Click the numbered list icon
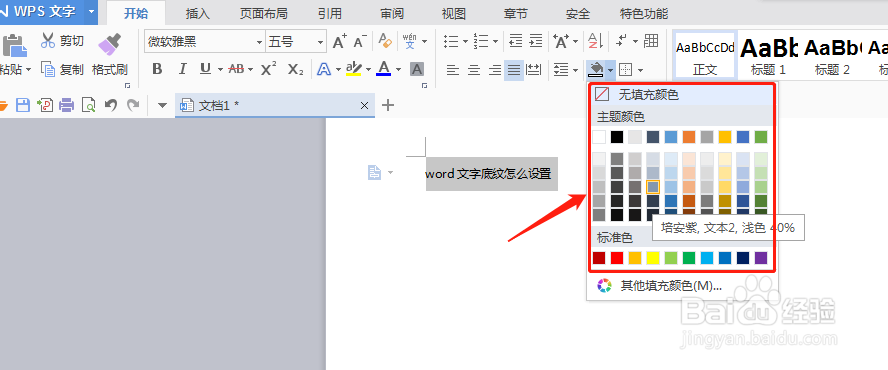888x370 pixels. [481, 41]
